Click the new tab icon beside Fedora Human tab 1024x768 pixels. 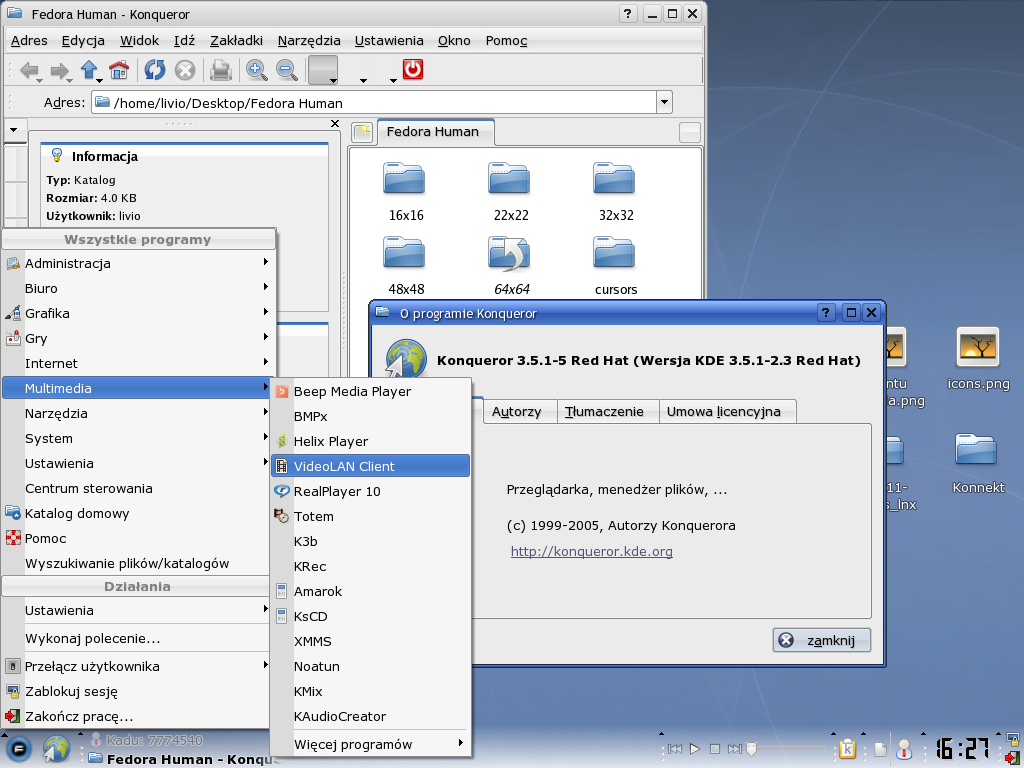click(362, 132)
